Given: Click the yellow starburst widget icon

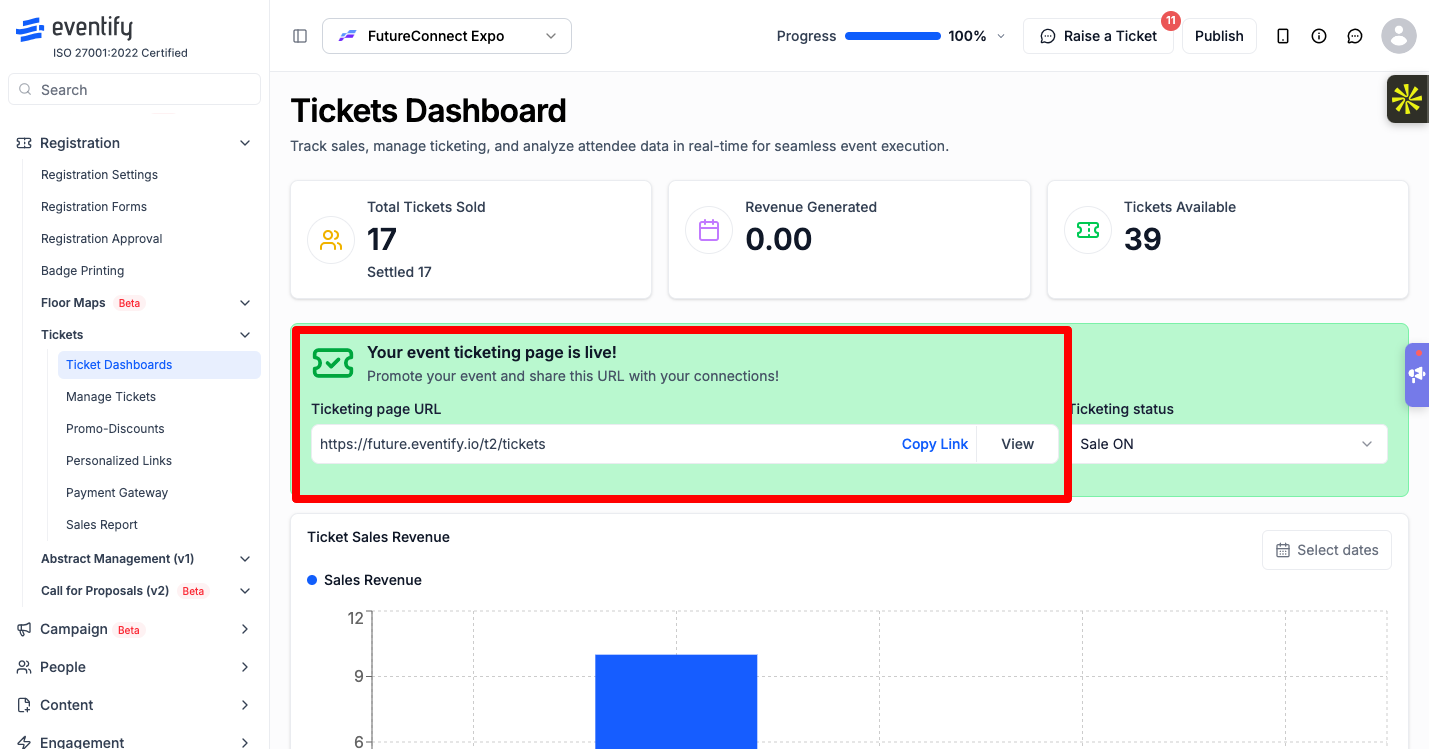Looking at the screenshot, I should click(x=1407, y=99).
